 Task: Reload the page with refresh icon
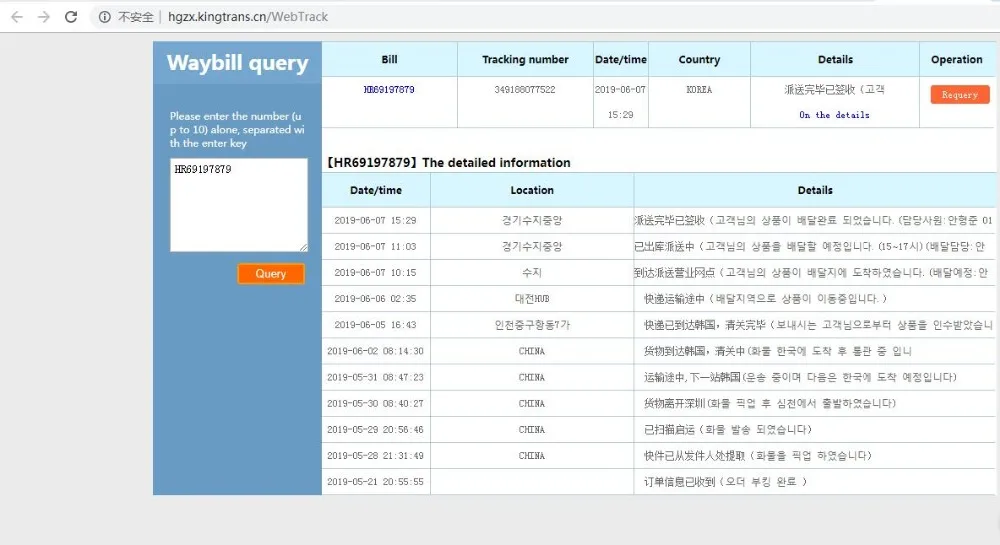tap(71, 17)
